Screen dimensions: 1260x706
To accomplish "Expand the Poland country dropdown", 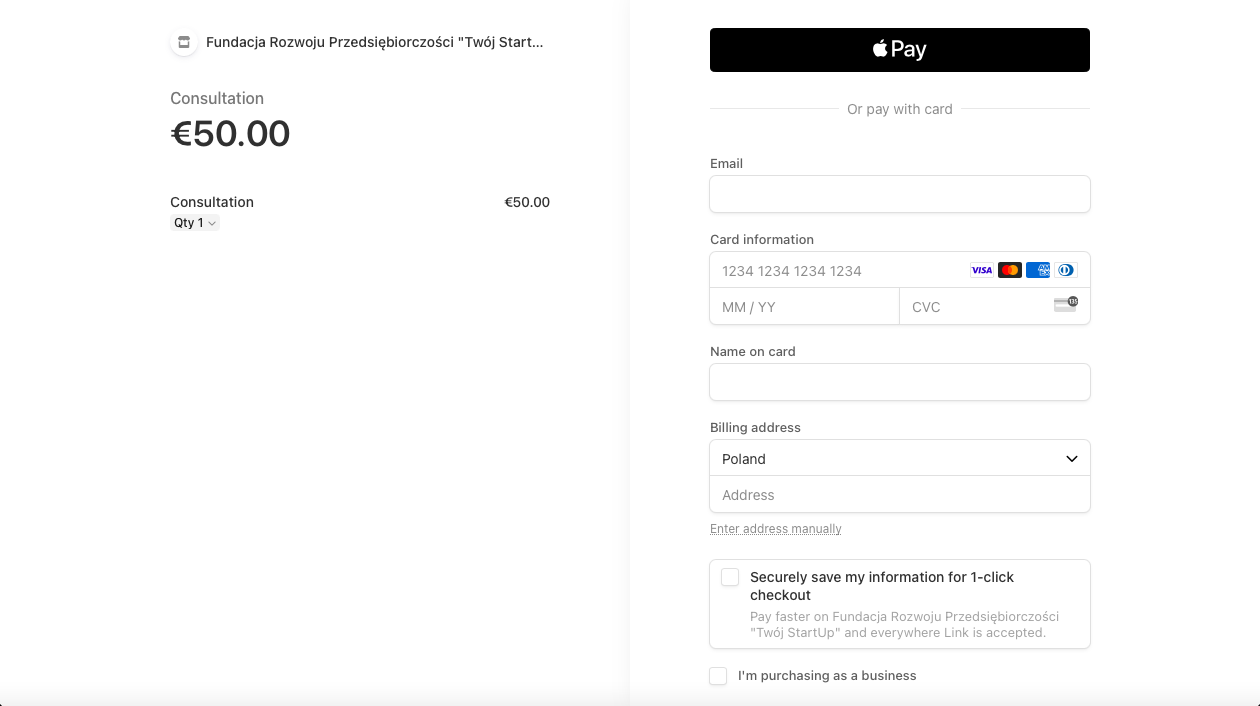I will pos(900,458).
